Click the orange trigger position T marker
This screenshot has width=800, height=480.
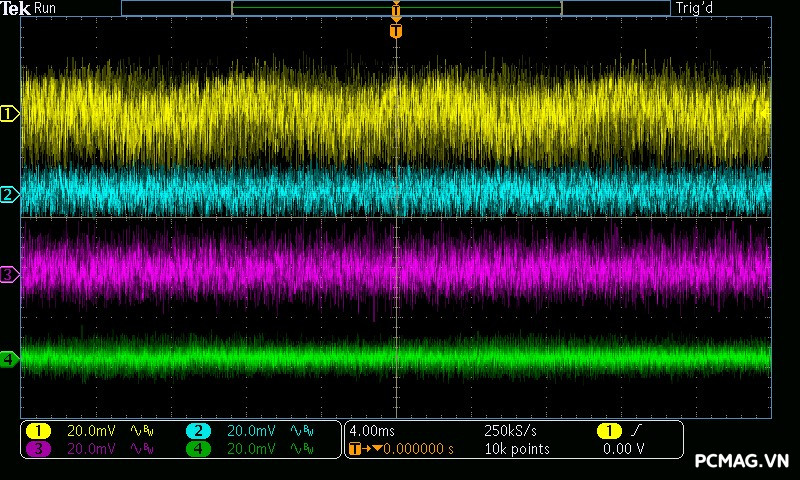(396, 31)
